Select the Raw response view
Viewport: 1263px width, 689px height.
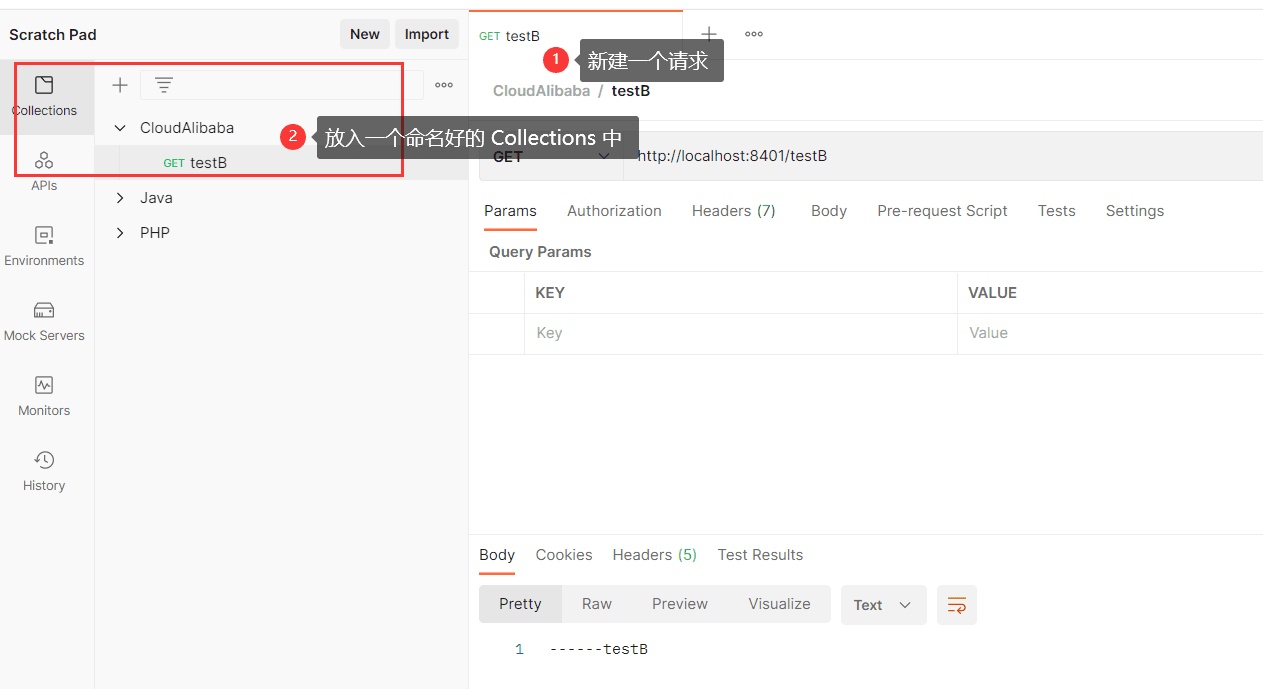(597, 604)
